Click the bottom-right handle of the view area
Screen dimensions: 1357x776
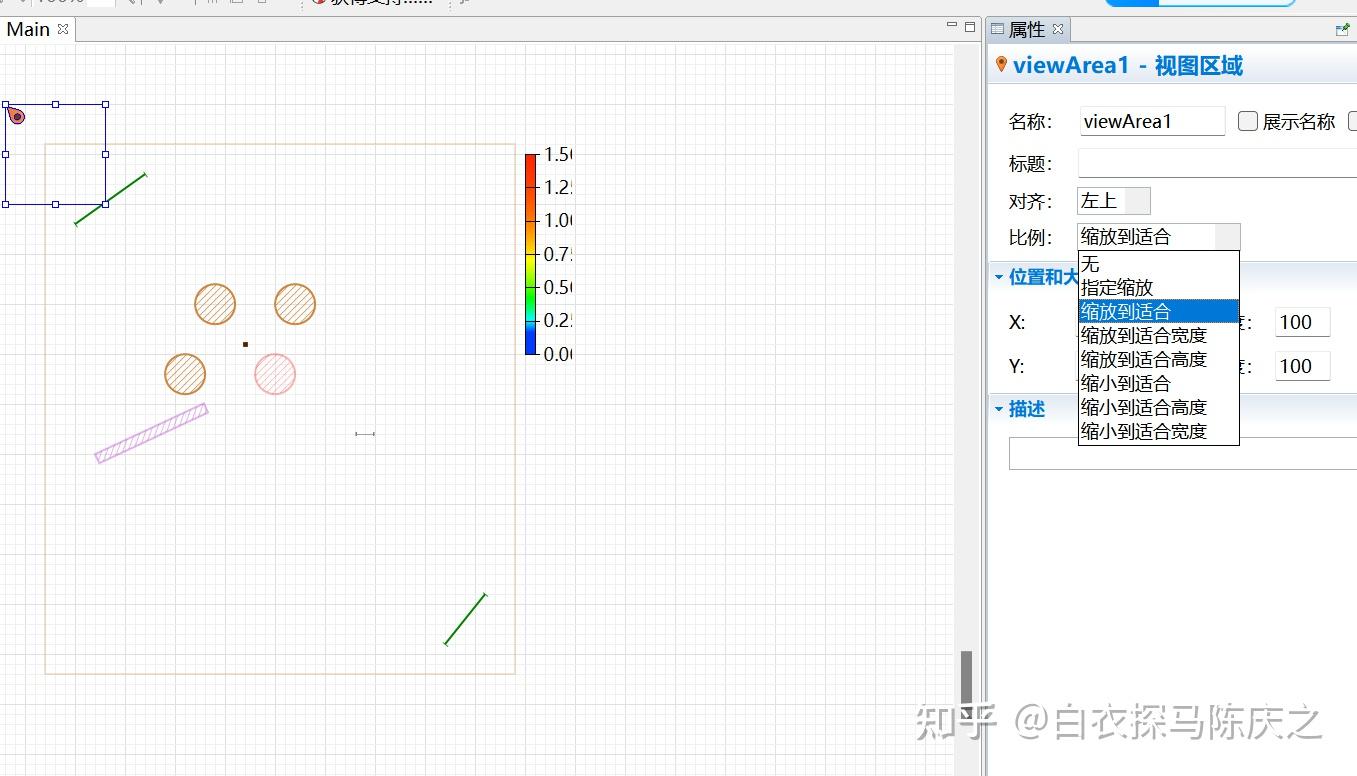pos(105,204)
